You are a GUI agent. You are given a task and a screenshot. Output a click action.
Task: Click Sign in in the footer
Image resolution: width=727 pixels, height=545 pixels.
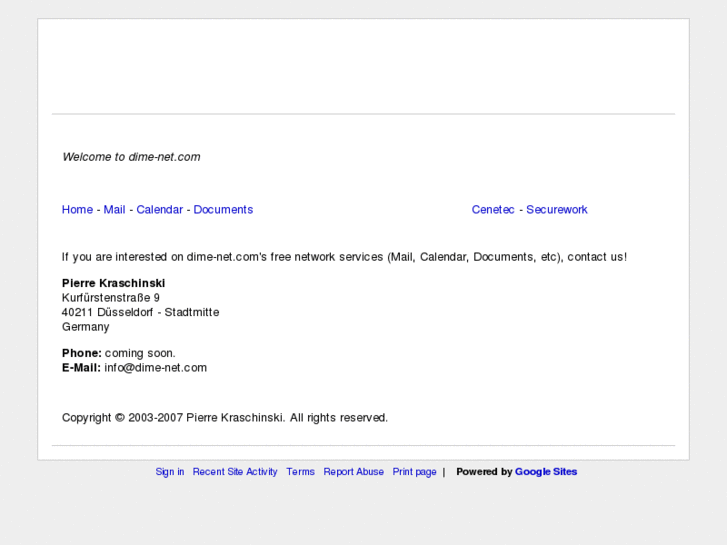tap(170, 472)
